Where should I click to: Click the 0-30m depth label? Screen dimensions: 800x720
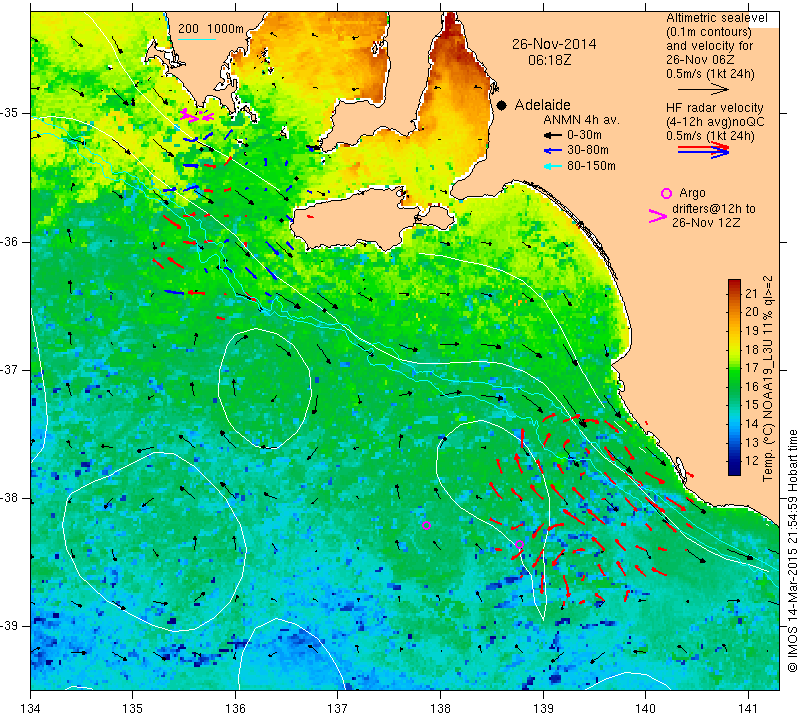tap(585, 135)
